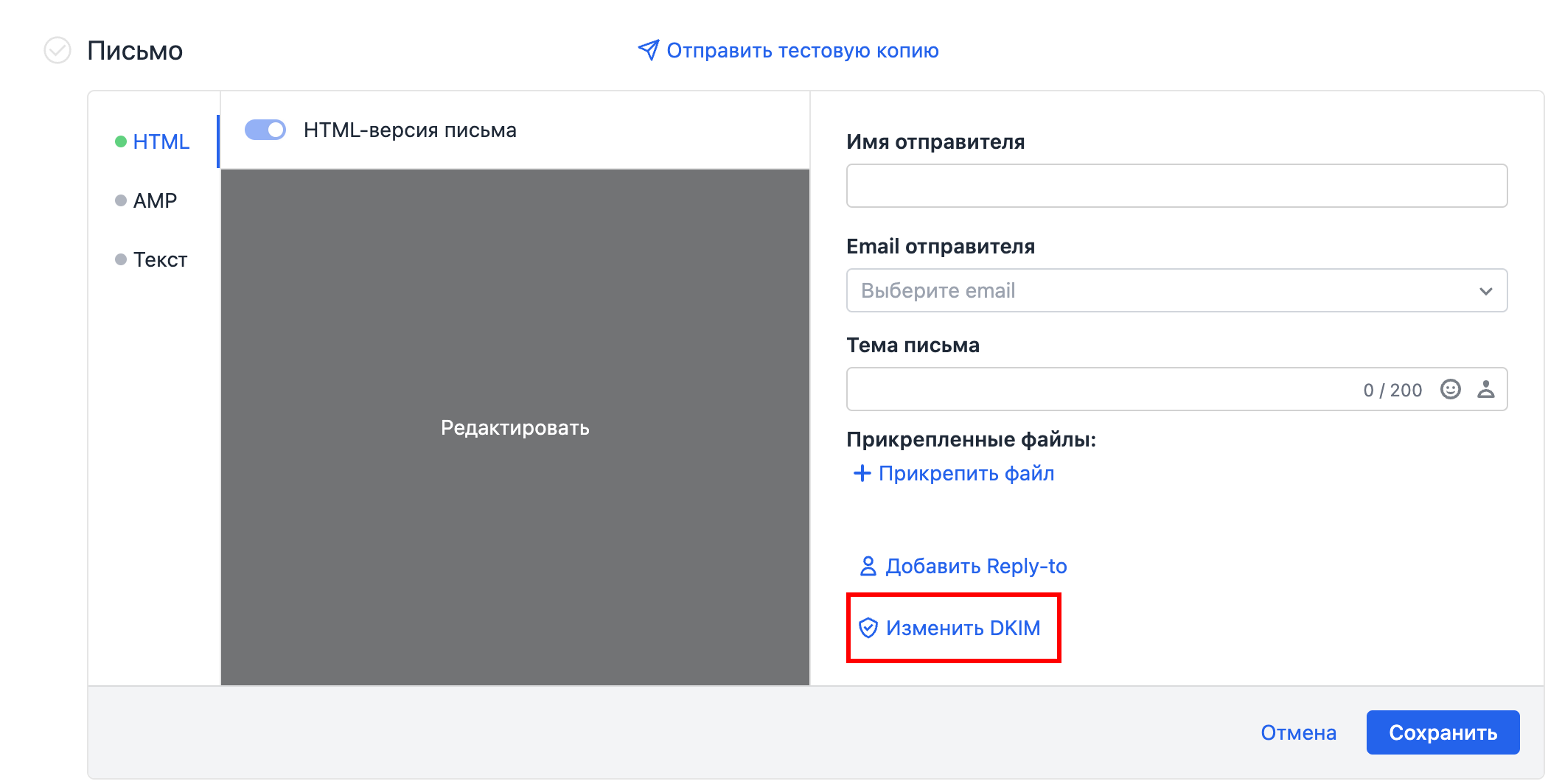Click the Имя отправителя input field

[1176, 186]
